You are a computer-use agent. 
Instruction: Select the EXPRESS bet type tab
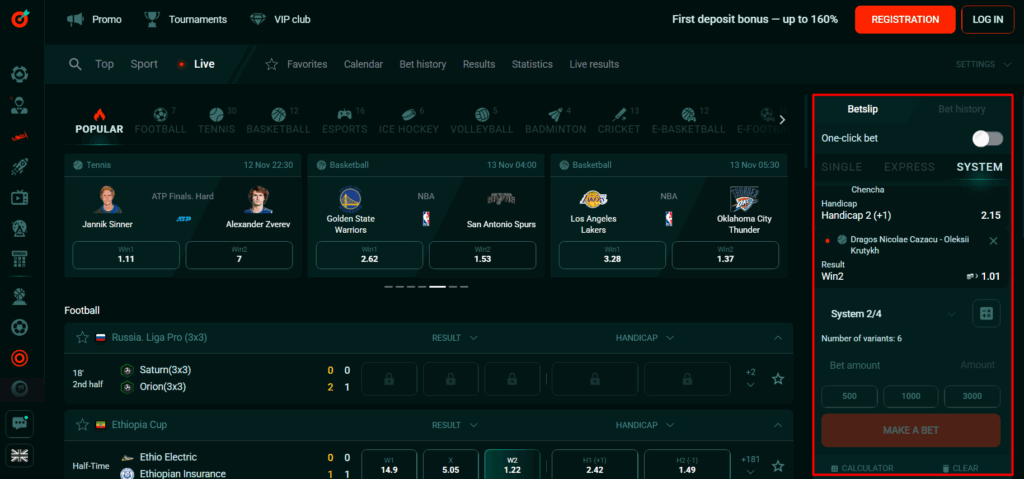point(909,167)
